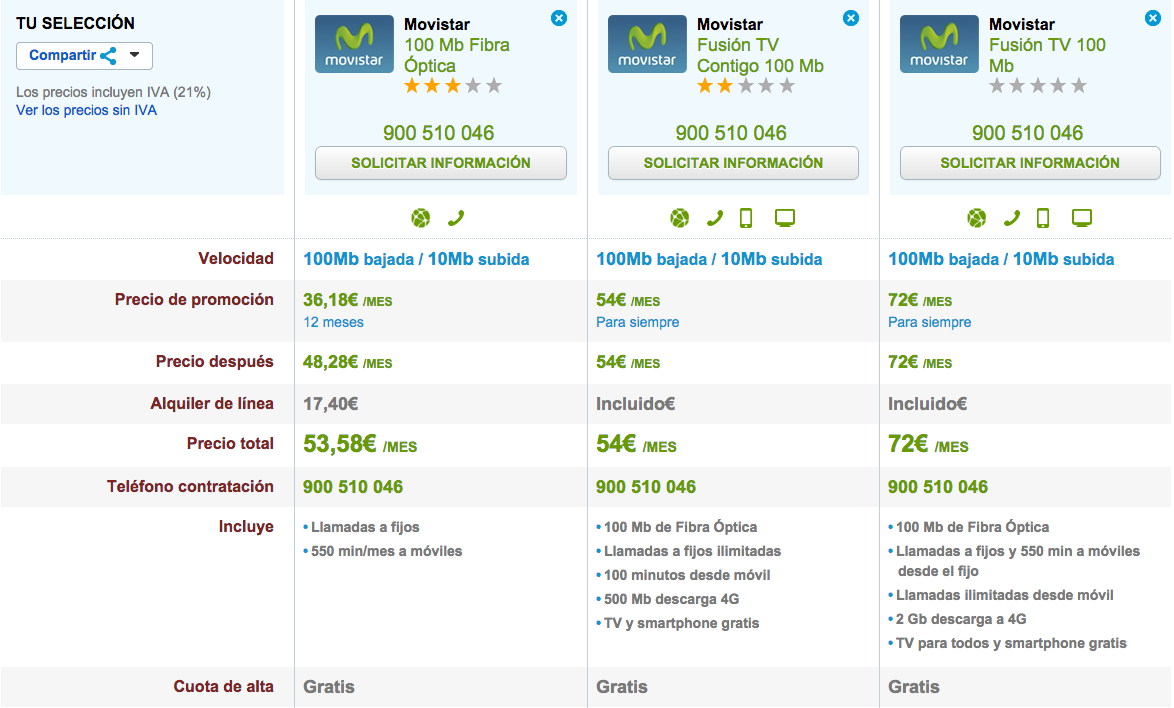Viewport: 1174px width, 708px height.
Task: Click the 54€ total price
Action: coord(636,445)
